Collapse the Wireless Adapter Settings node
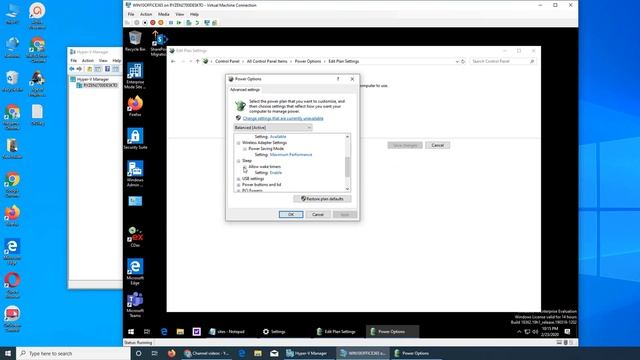The width and height of the screenshot is (640, 360). (x=239, y=143)
